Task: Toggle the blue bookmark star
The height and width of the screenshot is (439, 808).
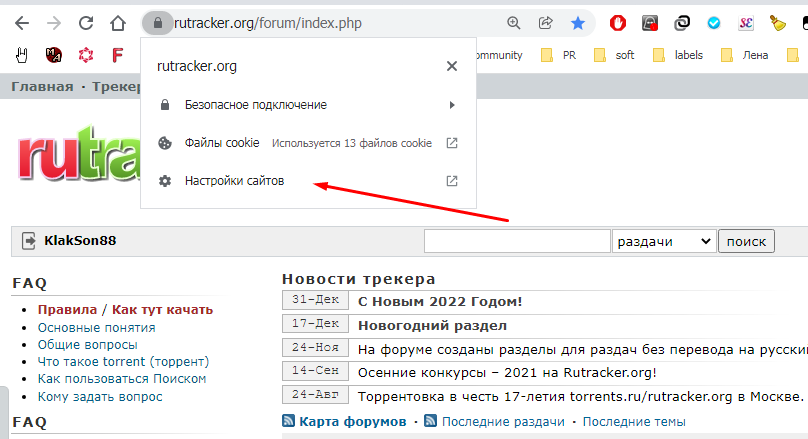Action: pyautogui.click(x=578, y=23)
